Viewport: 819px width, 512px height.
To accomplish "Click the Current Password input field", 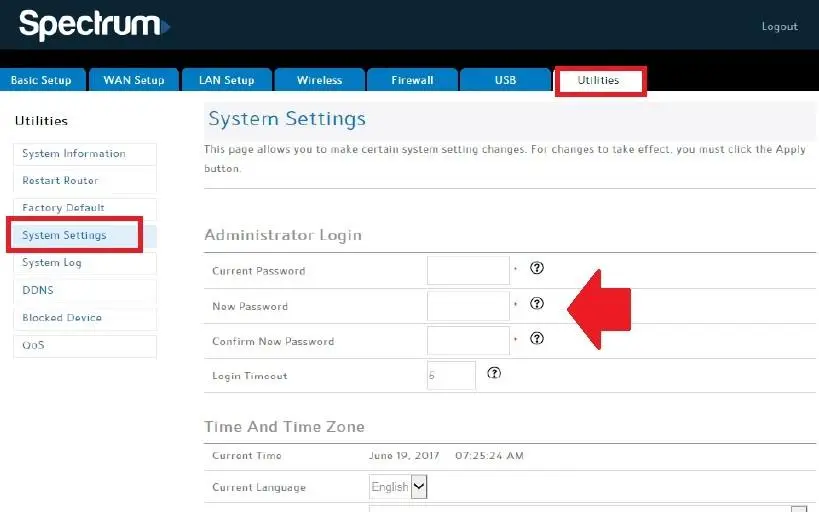I will [468, 270].
